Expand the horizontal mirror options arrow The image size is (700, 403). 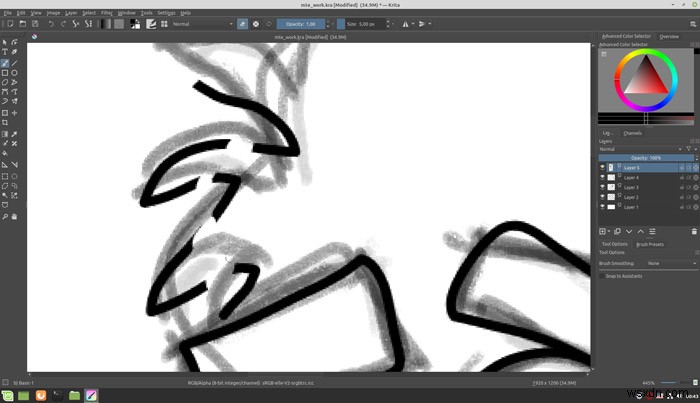413,24
